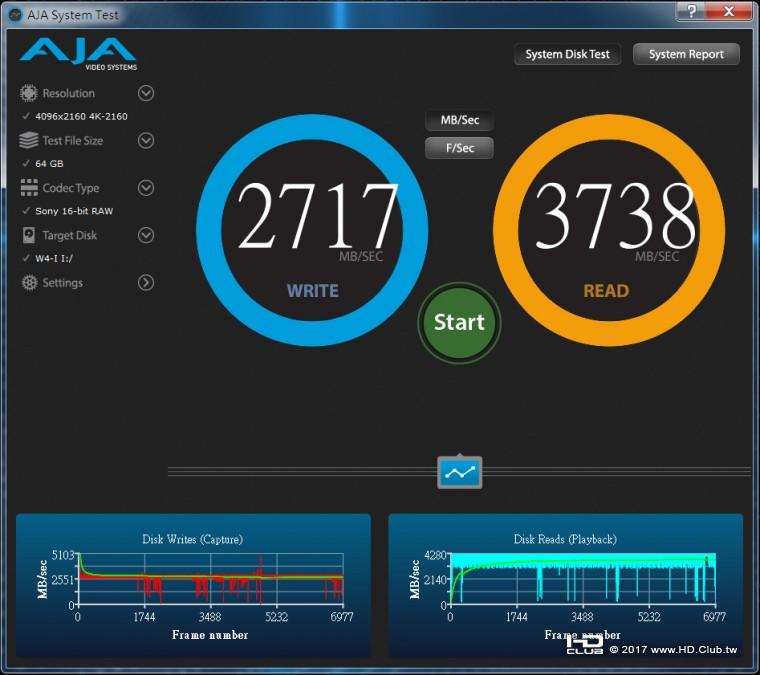Switch units to MB/Sec
760x675 pixels.
459,120
